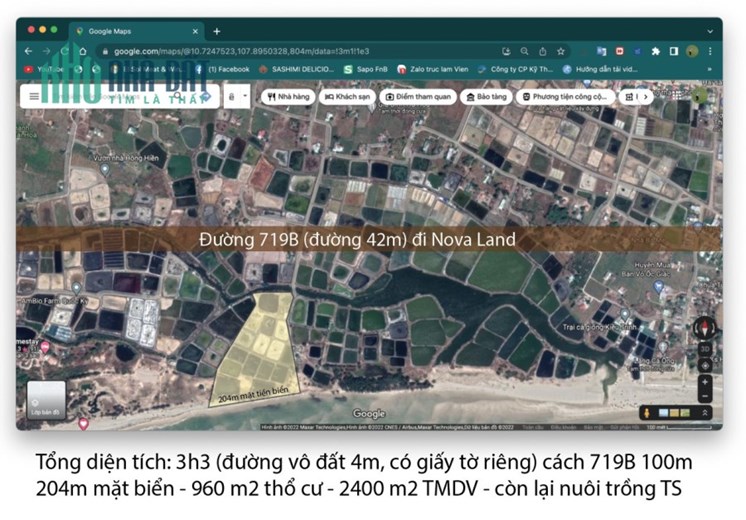This screenshot has width=746, height=520.
Task: Filter by Bảo tàng category chip
Action: pyautogui.click(x=486, y=97)
